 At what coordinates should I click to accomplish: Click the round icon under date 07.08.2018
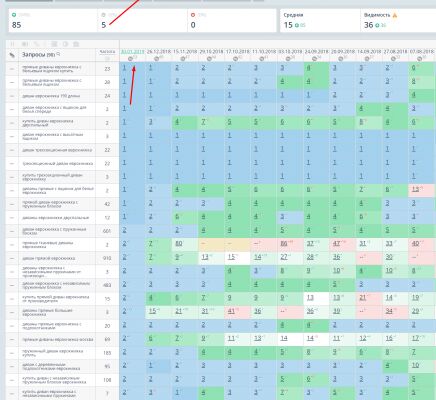coord(420,59)
